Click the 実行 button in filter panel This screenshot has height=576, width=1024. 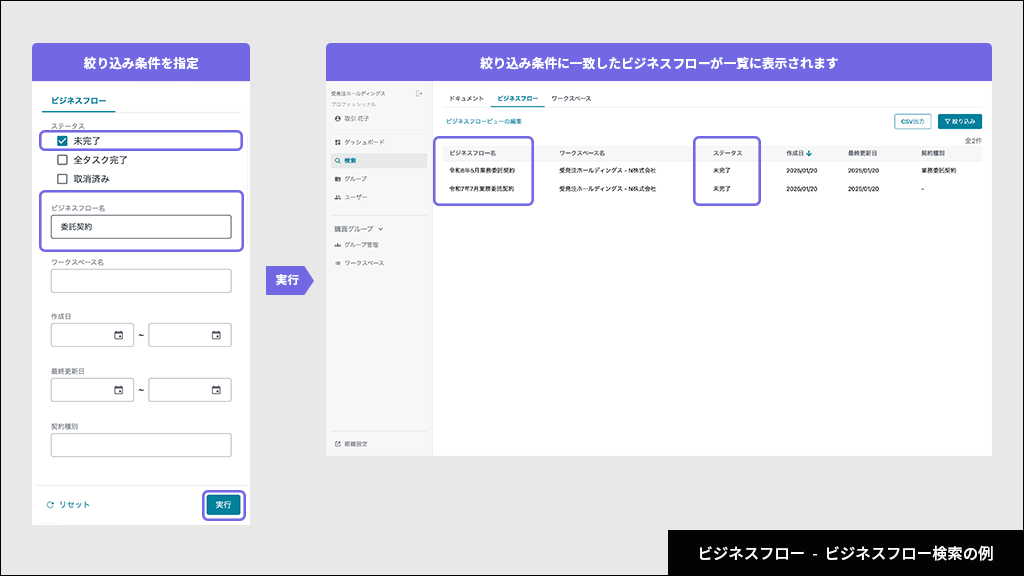(223, 505)
